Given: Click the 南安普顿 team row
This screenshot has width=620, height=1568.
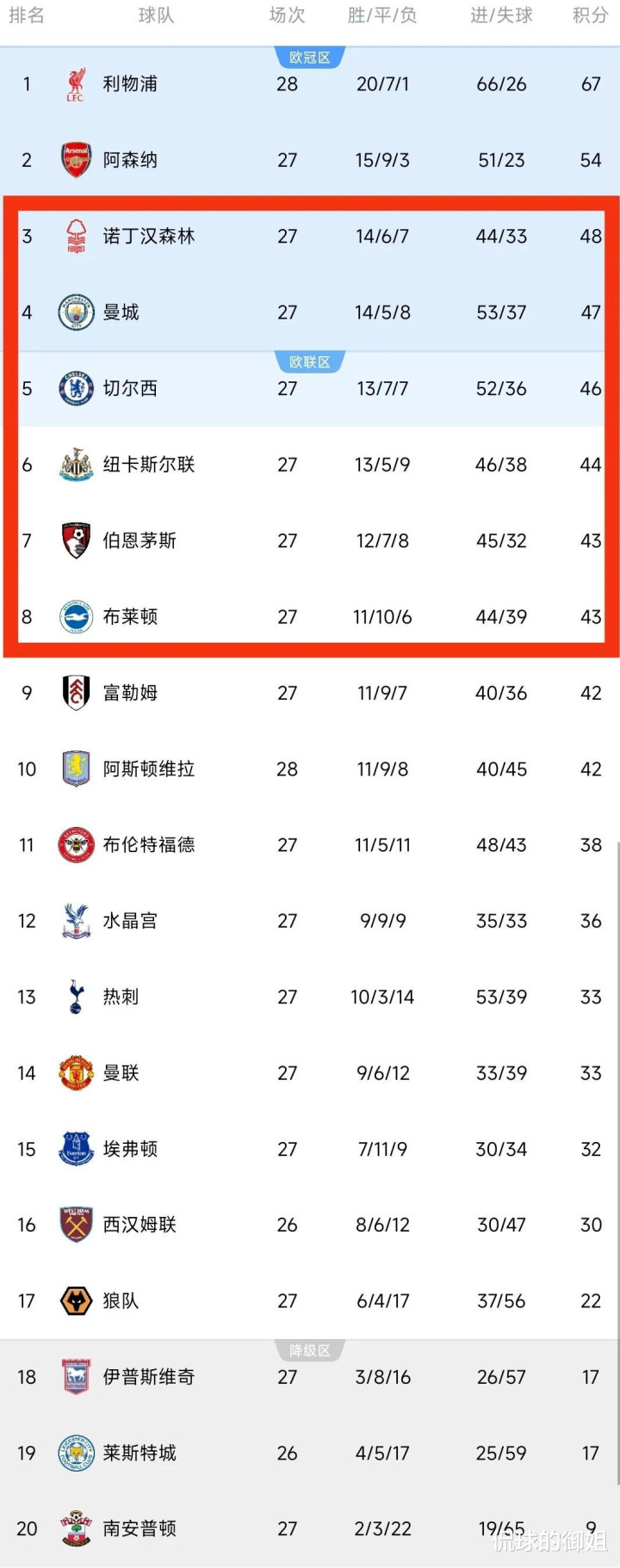Looking at the screenshot, I should point(310,1528).
